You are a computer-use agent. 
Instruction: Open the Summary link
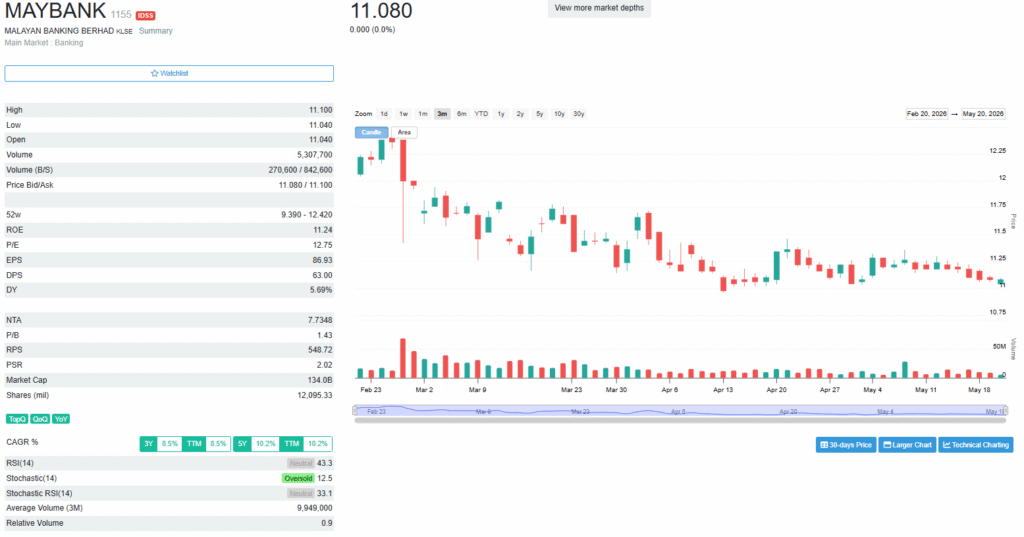point(155,31)
